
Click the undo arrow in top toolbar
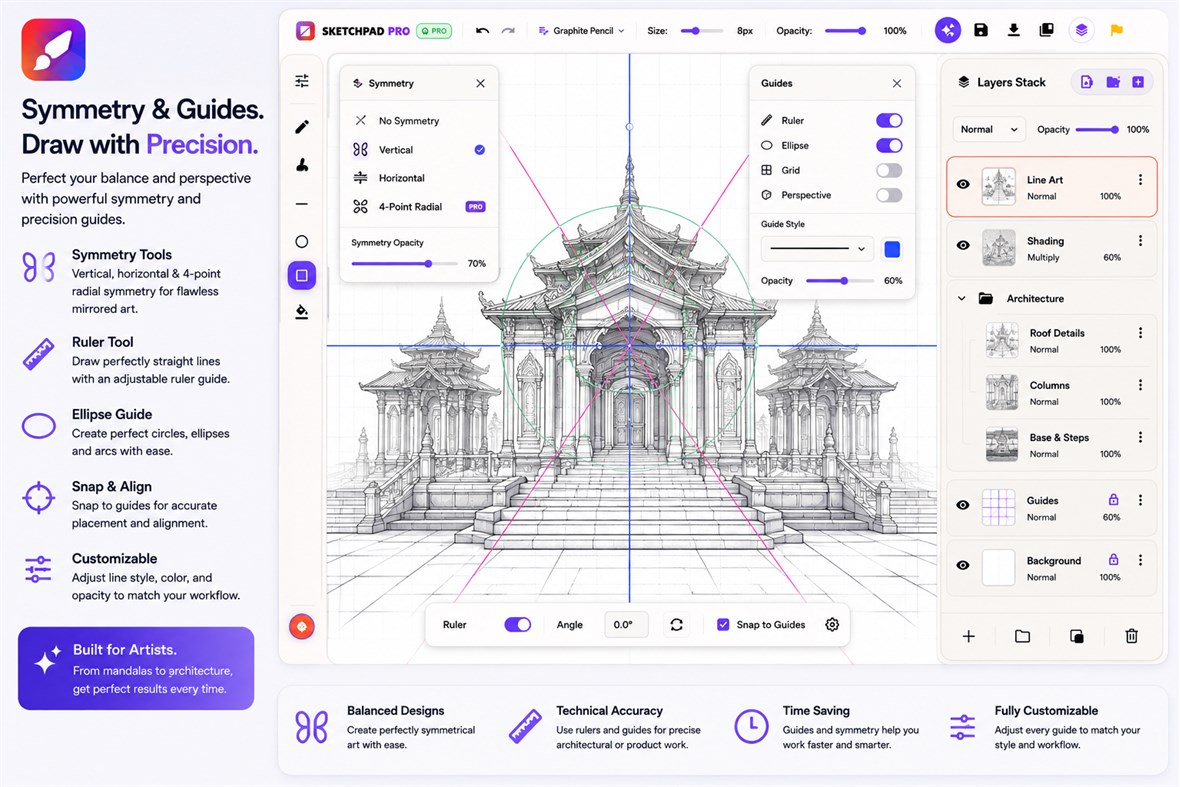482,31
